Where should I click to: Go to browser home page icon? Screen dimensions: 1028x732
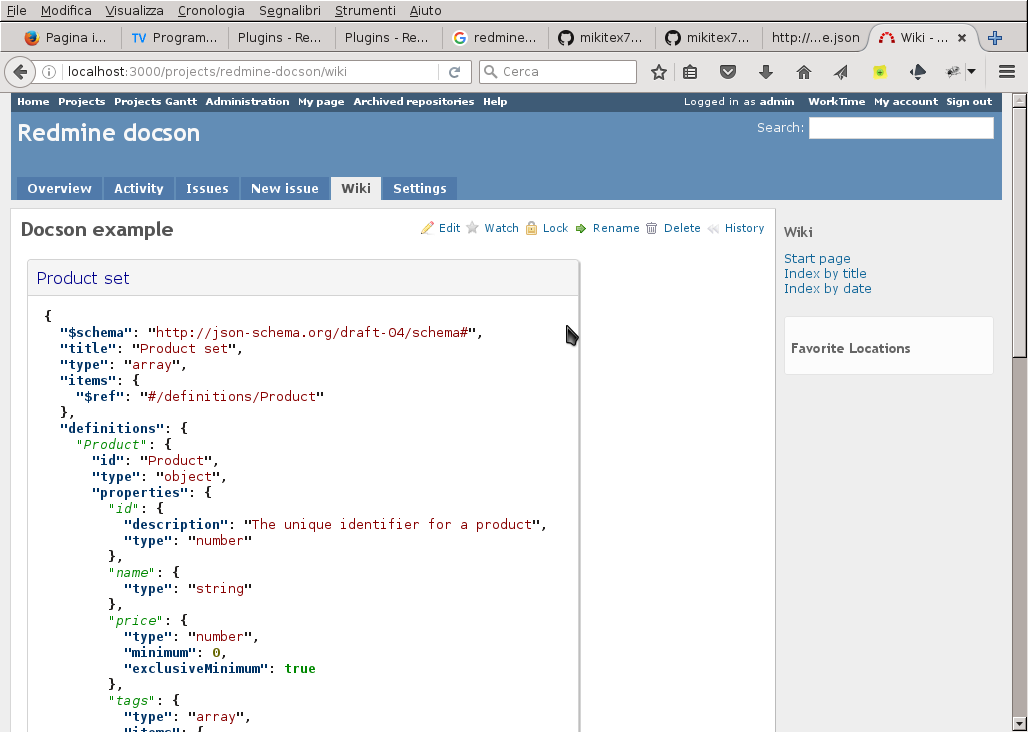(x=803, y=72)
